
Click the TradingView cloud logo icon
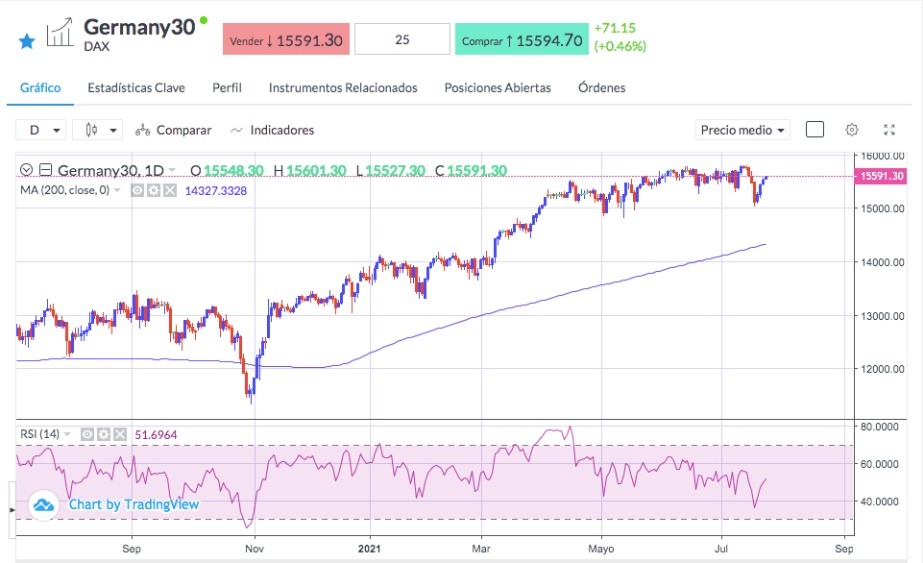pyautogui.click(x=44, y=505)
